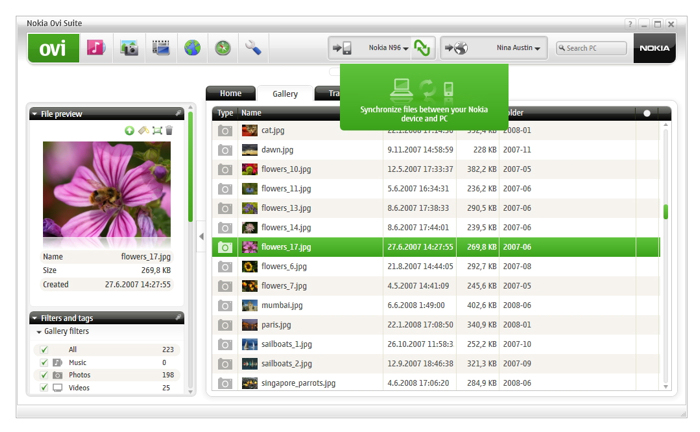Collapse the Gallery filters section
Image resolution: width=700 pixels, height=432 pixels.
click(x=39, y=331)
